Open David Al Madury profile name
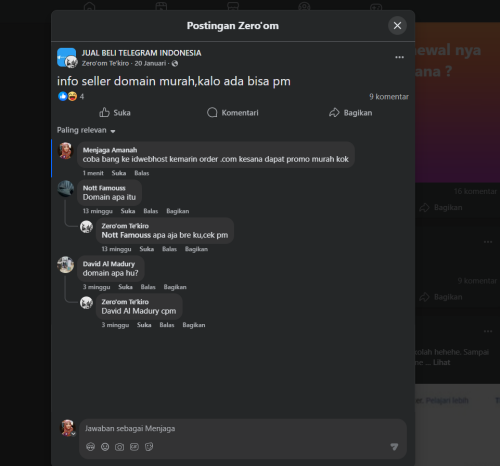 pyautogui.click(x=109, y=264)
